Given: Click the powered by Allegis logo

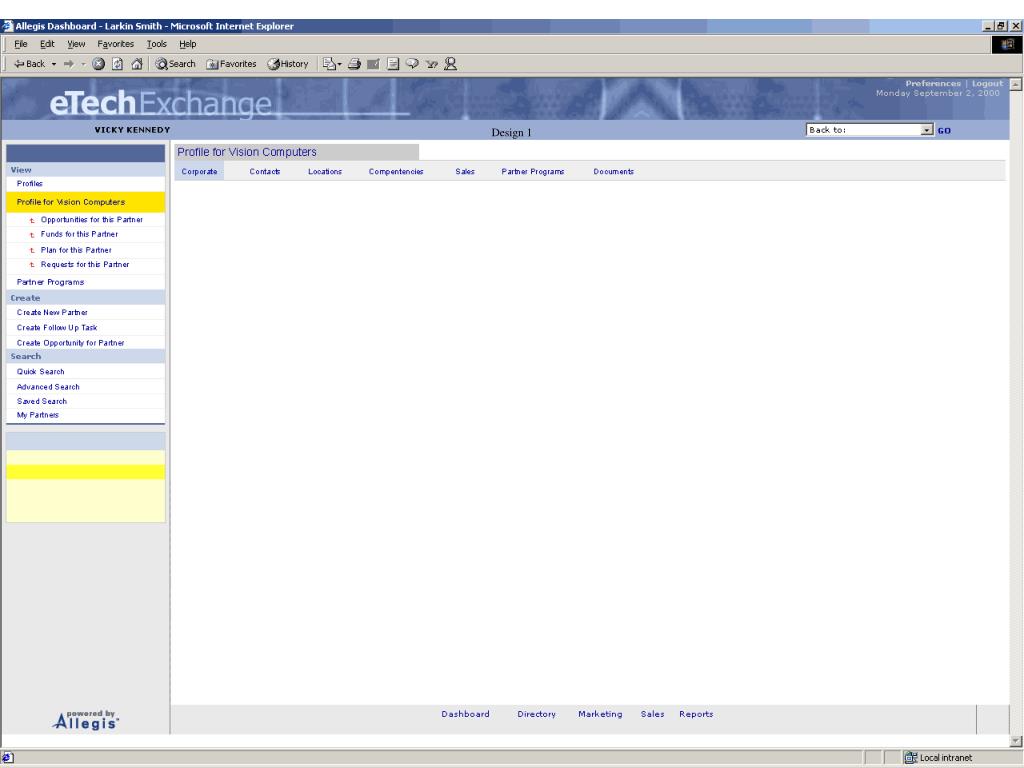Looking at the screenshot, I should tap(86, 720).
